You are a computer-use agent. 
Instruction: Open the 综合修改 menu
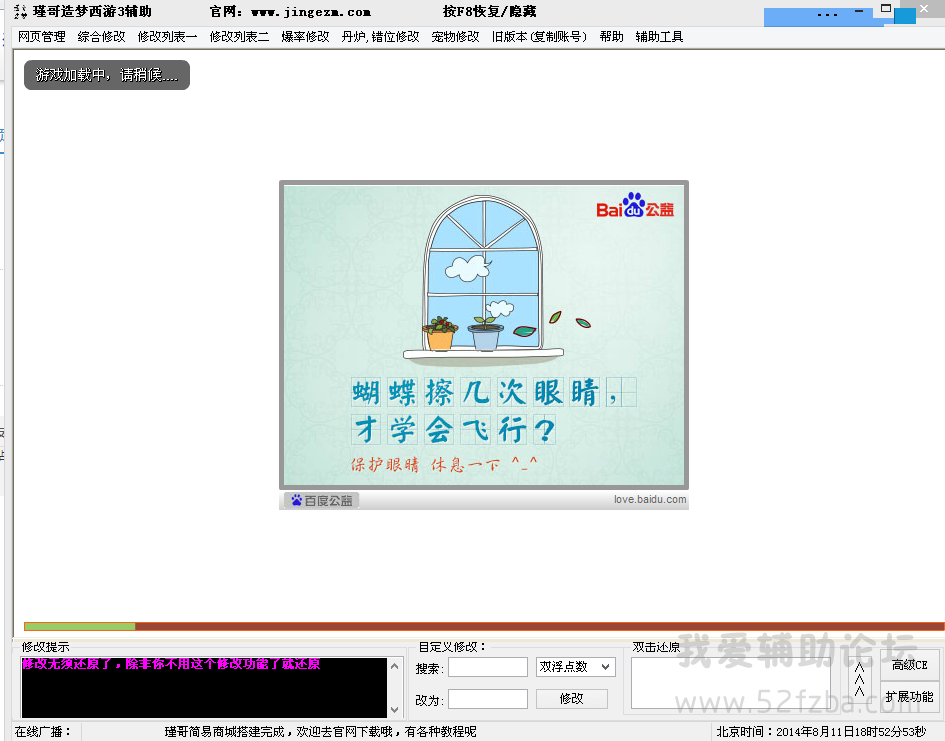click(x=101, y=37)
